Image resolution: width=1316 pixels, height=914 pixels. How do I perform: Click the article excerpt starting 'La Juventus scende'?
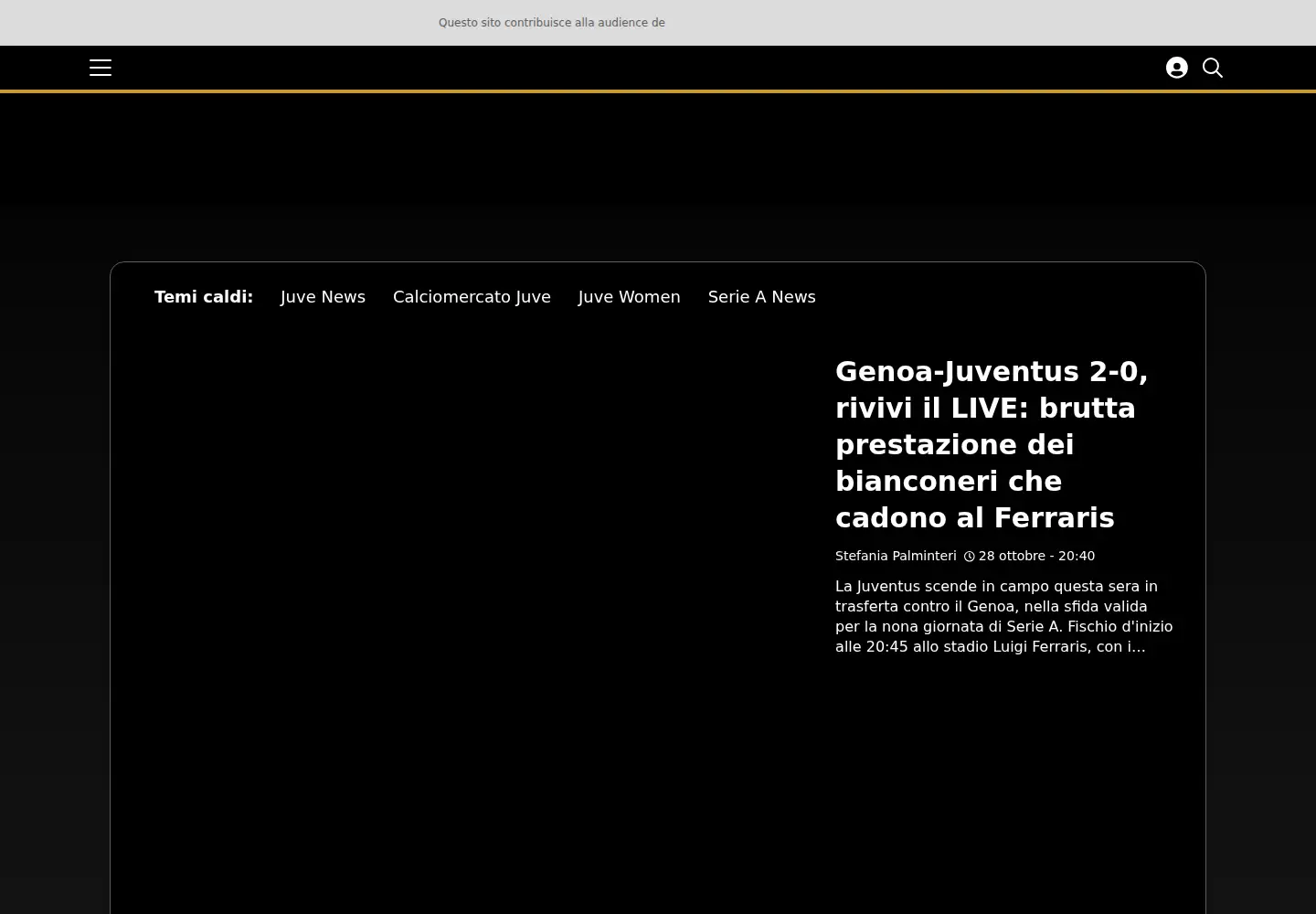1004,616
